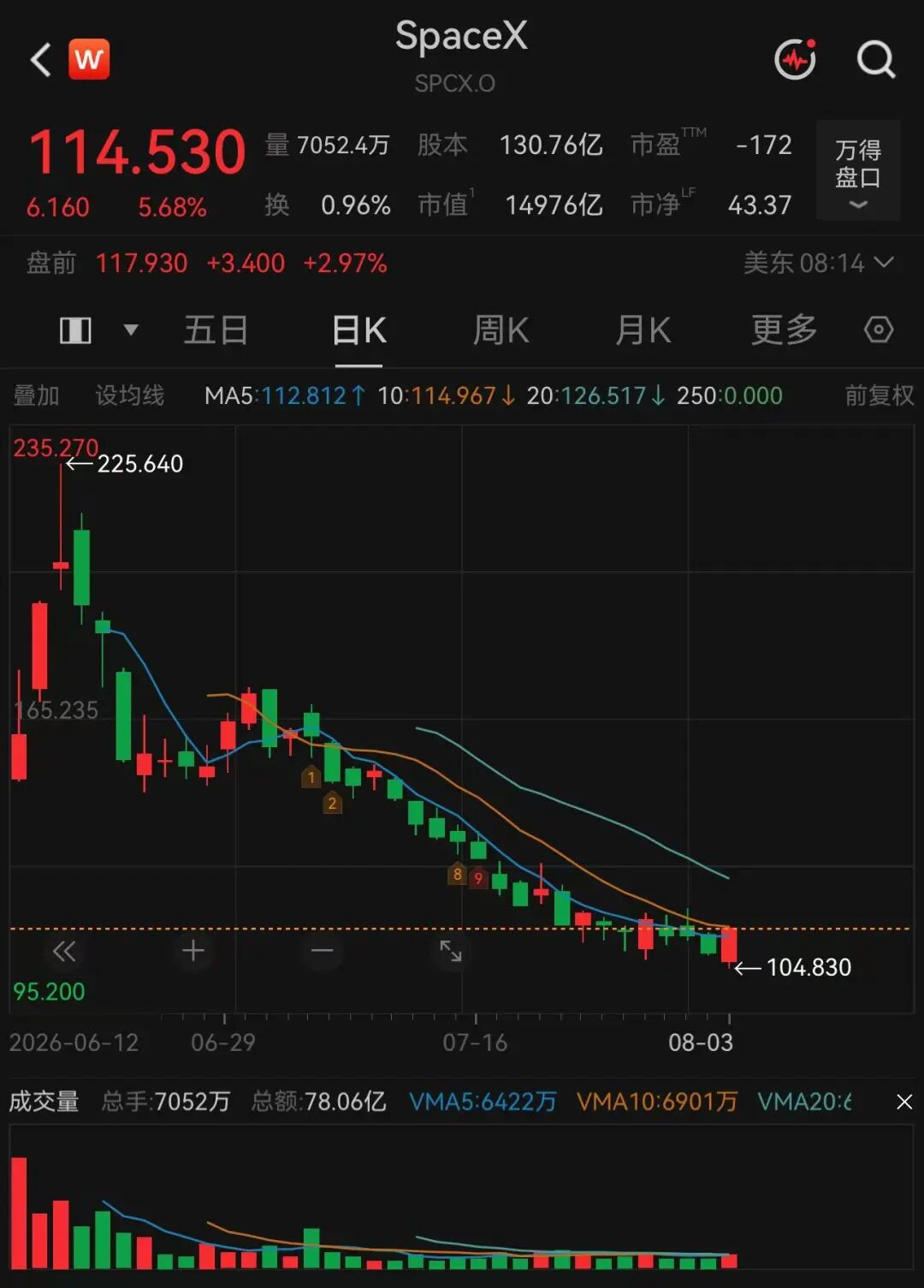Expand the 万得盘口 panel
This screenshot has height=1288, width=924.
pyautogui.click(x=858, y=171)
